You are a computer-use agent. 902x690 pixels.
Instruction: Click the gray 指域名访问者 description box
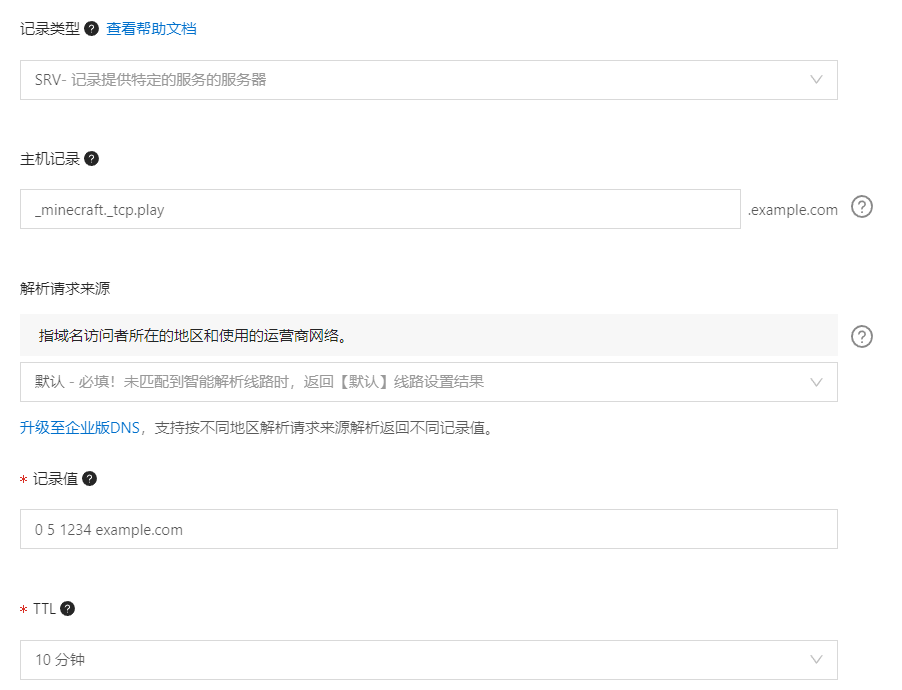click(x=428, y=336)
